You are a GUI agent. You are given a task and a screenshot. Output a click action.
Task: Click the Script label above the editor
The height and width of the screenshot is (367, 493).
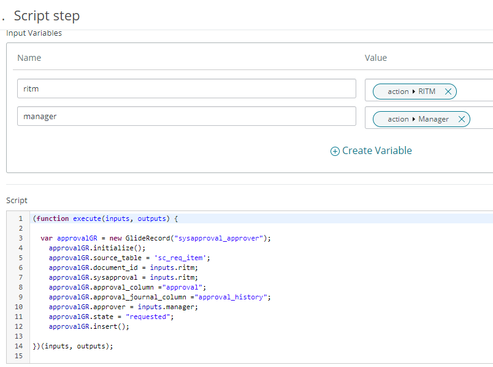17,200
